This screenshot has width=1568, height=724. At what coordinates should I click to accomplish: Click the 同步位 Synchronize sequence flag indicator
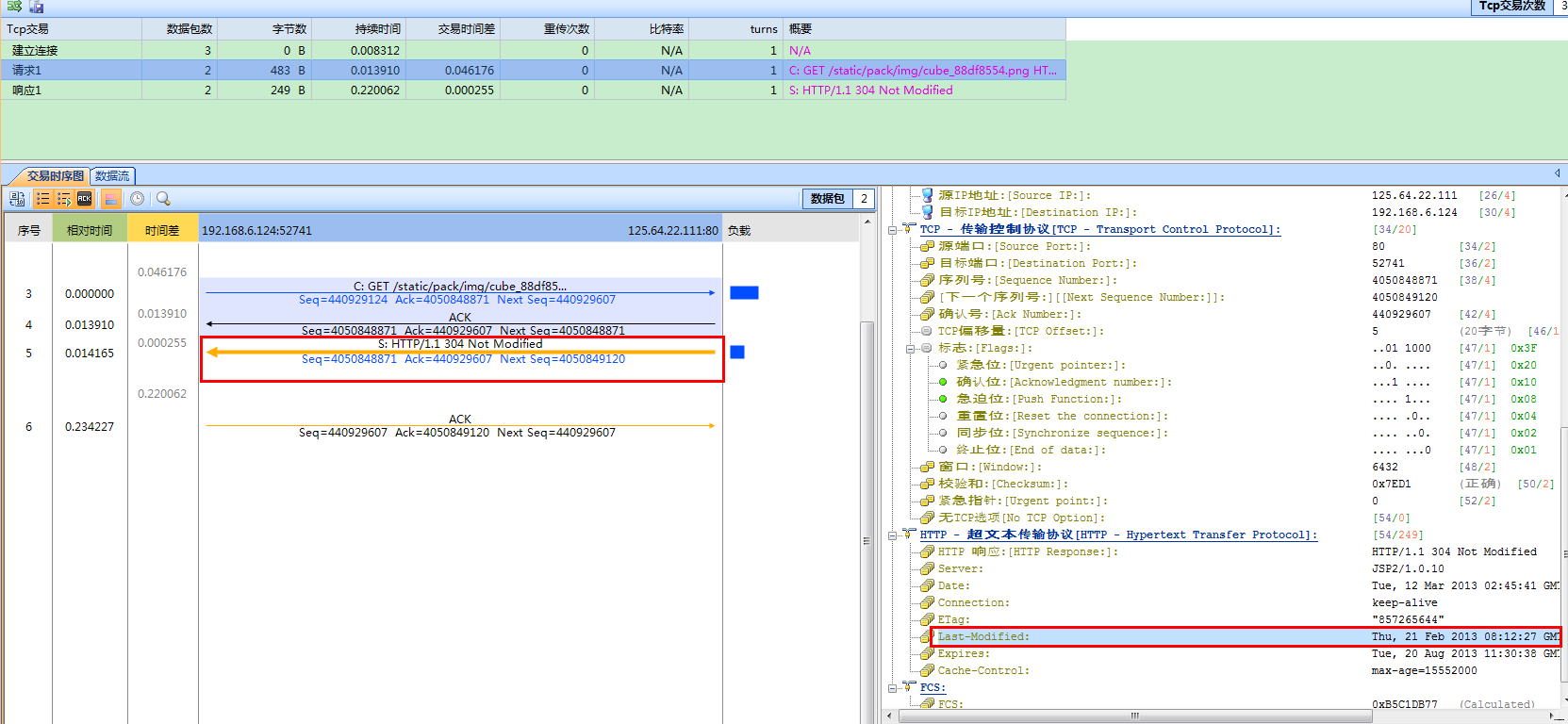click(943, 433)
